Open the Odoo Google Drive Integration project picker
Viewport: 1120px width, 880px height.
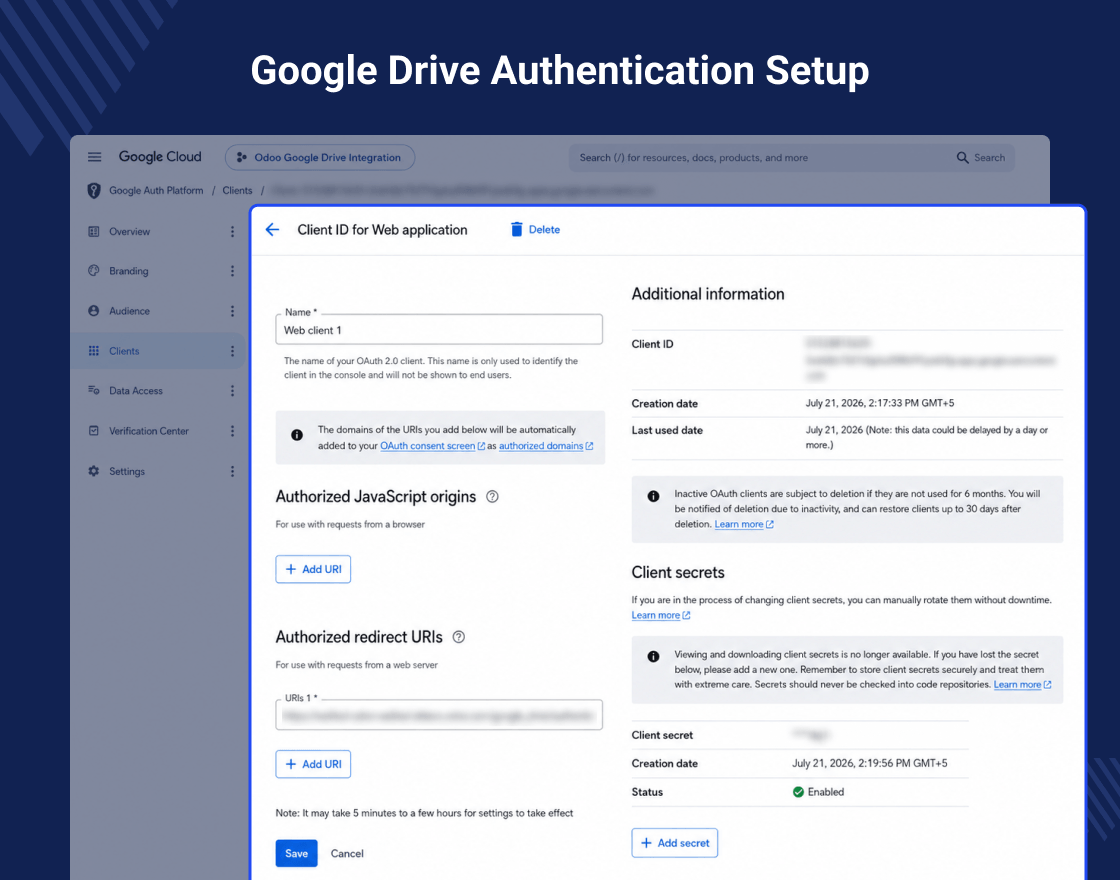pos(320,158)
